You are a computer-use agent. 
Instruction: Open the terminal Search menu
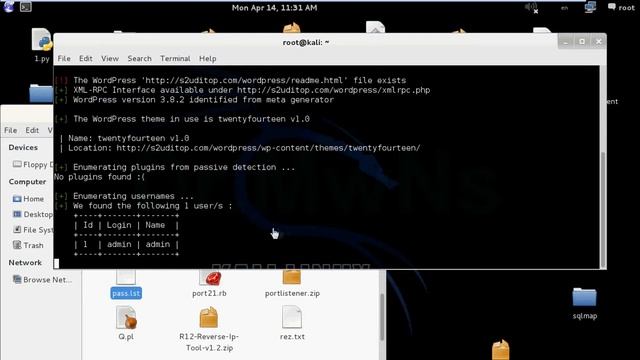pyautogui.click(x=140, y=58)
